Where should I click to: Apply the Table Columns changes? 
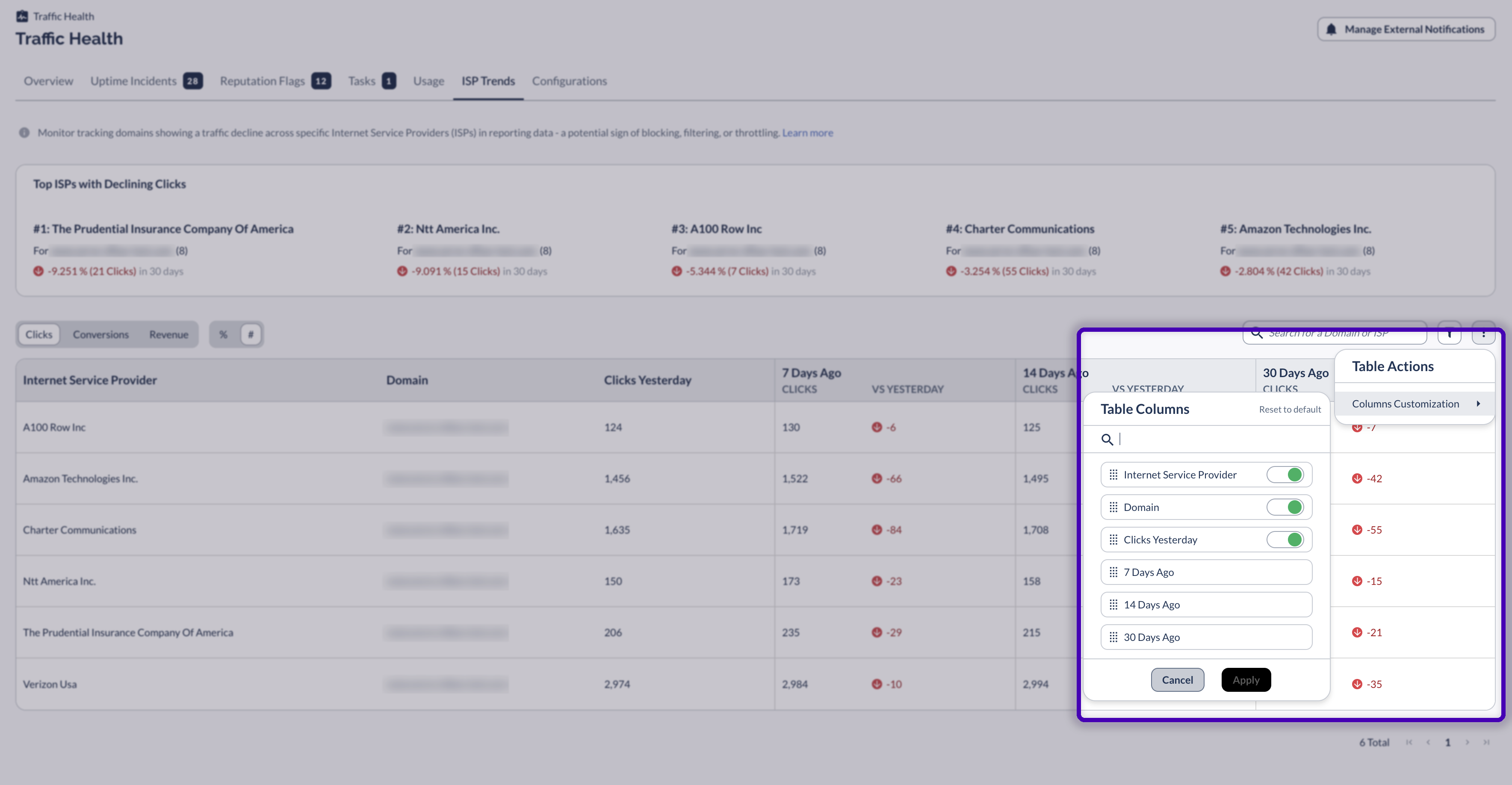(x=1246, y=680)
